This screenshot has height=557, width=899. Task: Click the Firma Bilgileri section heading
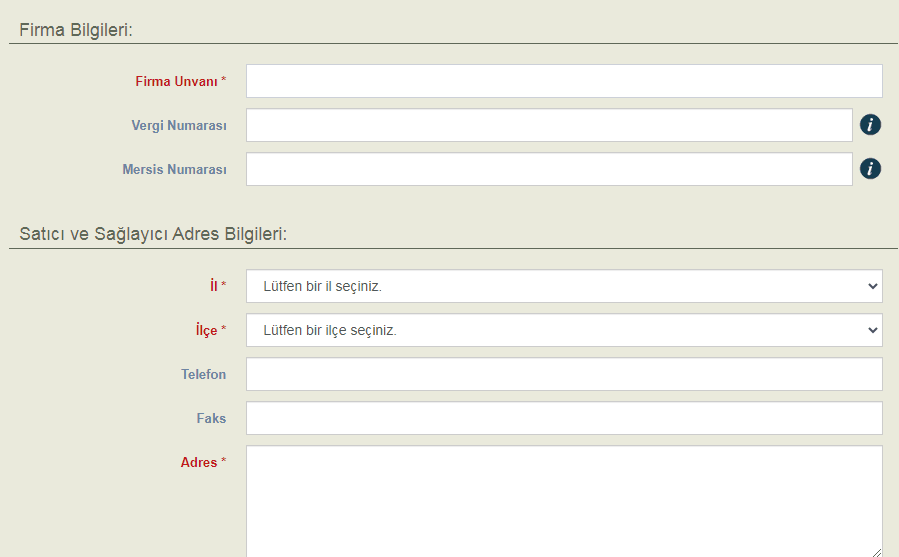(x=77, y=30)
